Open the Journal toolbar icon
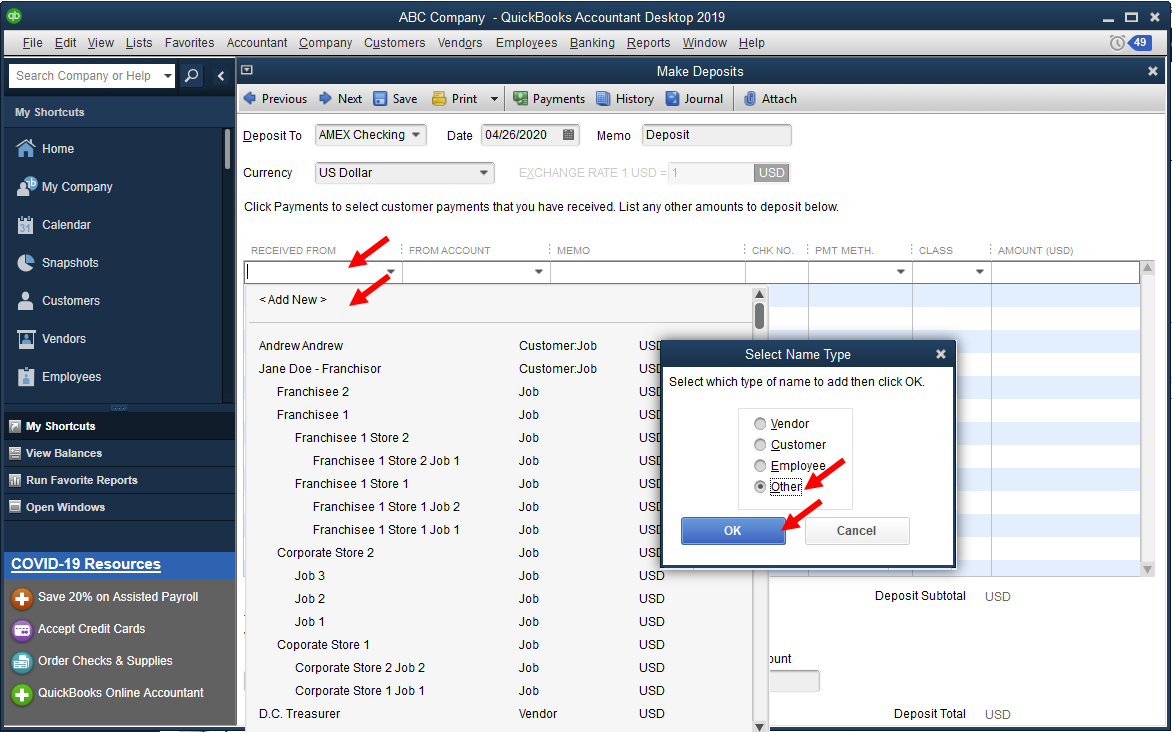Viewport: 1172px width, 732px height. (x=672, y=99)
